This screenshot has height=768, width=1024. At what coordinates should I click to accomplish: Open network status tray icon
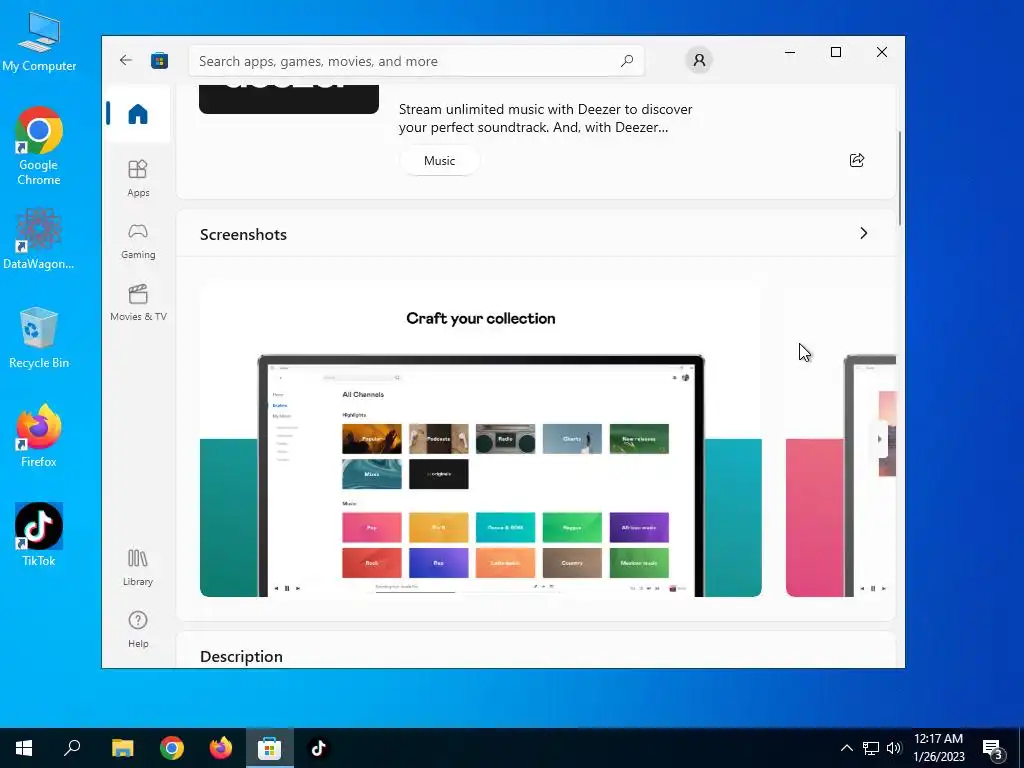pyautogui.click(x=871, y=748)
